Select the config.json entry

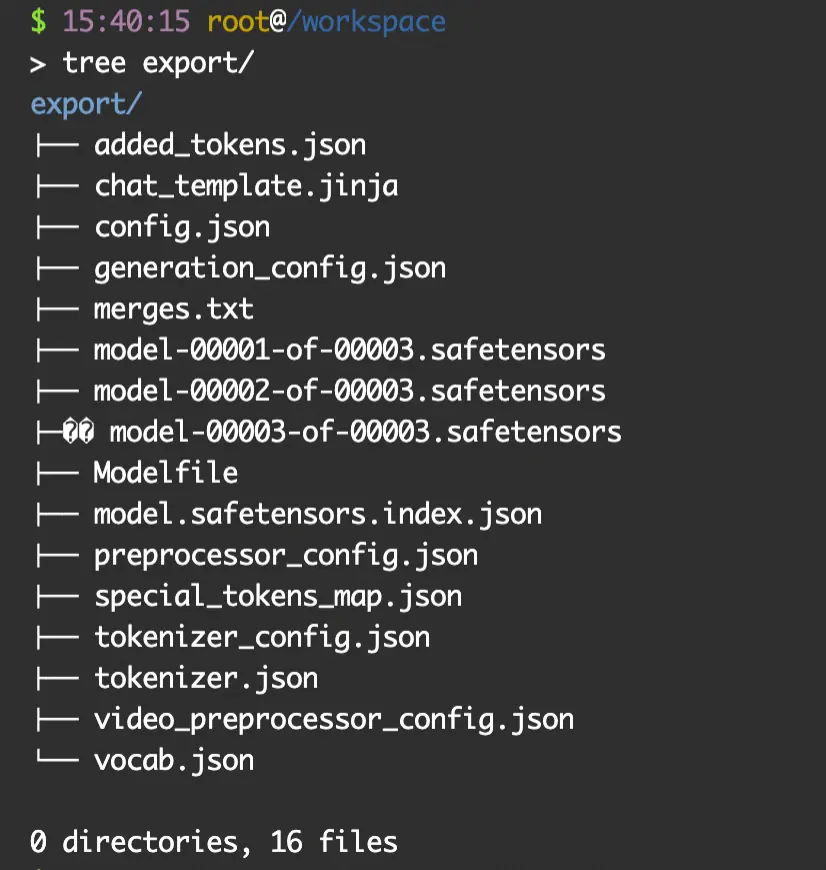point(182,227)
